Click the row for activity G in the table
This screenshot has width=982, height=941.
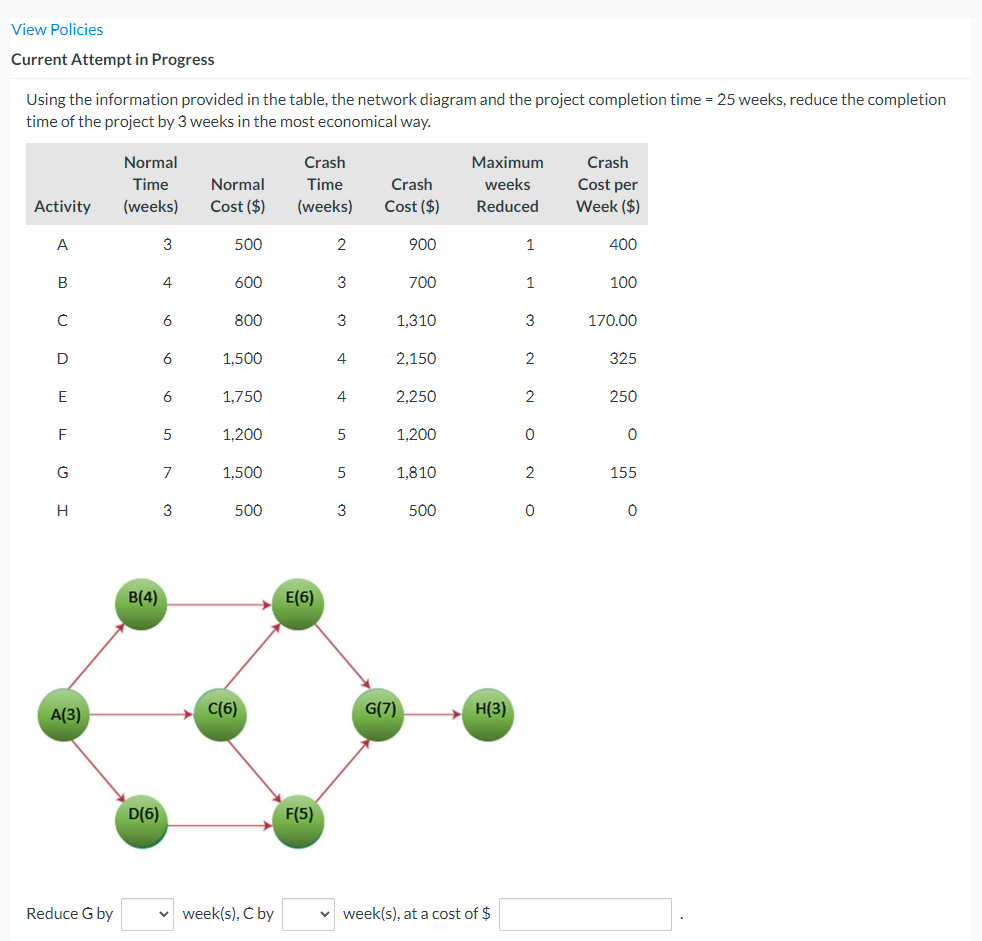pos(340,472)
